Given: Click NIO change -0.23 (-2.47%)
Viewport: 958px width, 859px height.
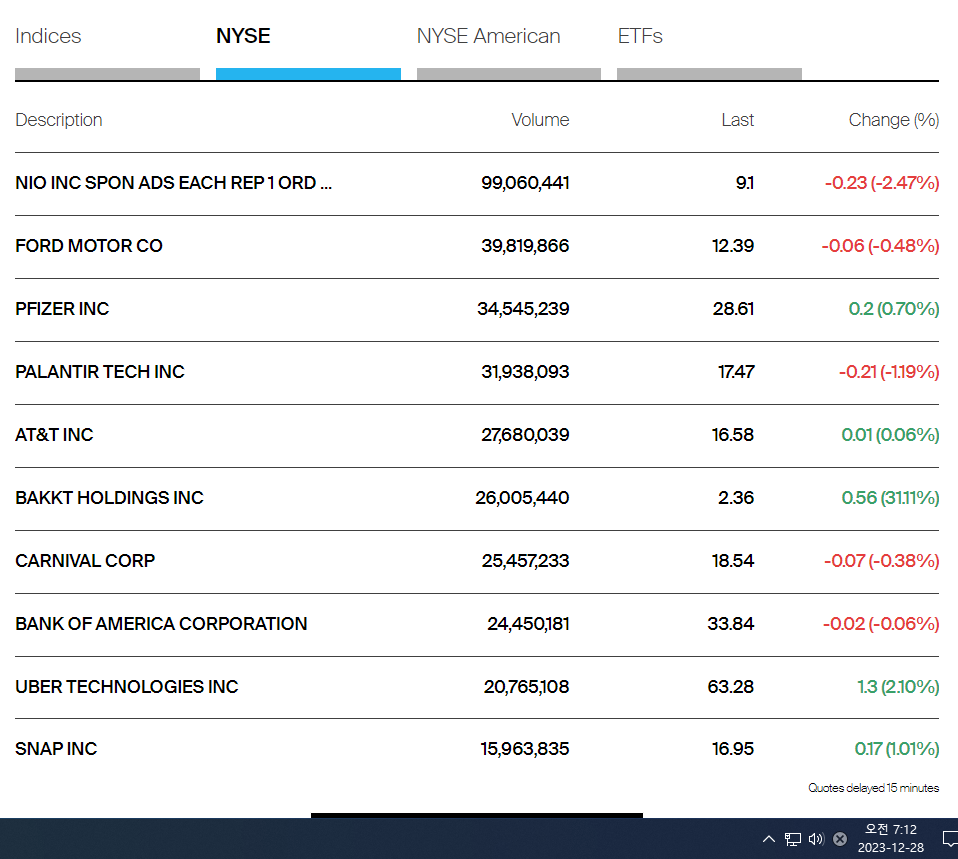Looking at the screenshot, I should pyautogui.click(x=882, y=183).
